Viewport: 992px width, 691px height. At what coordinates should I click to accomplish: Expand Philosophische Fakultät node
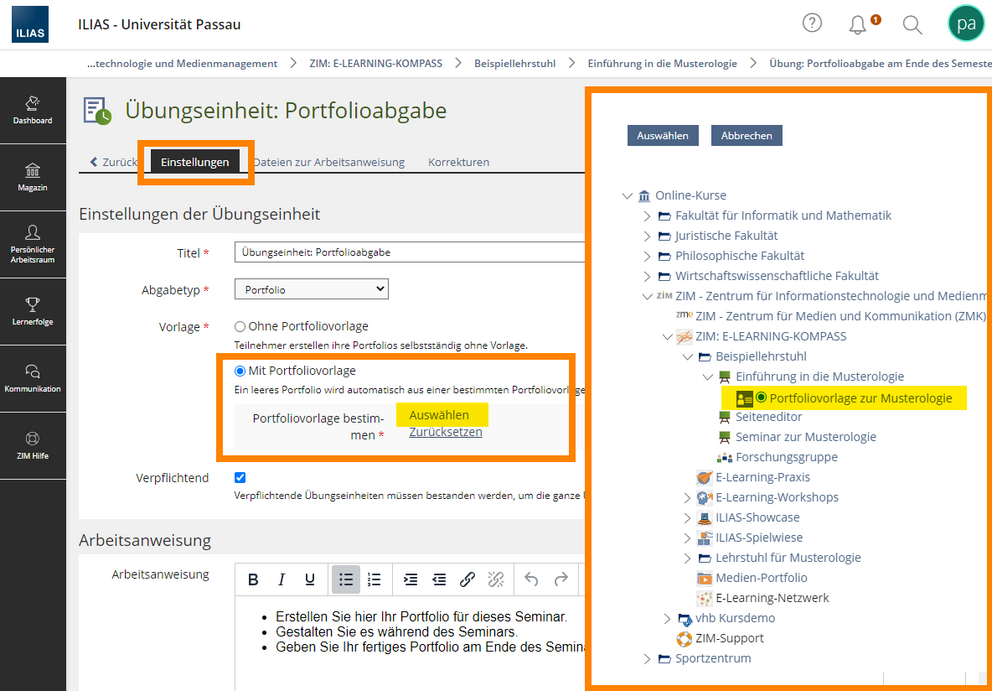pos(647,256)
